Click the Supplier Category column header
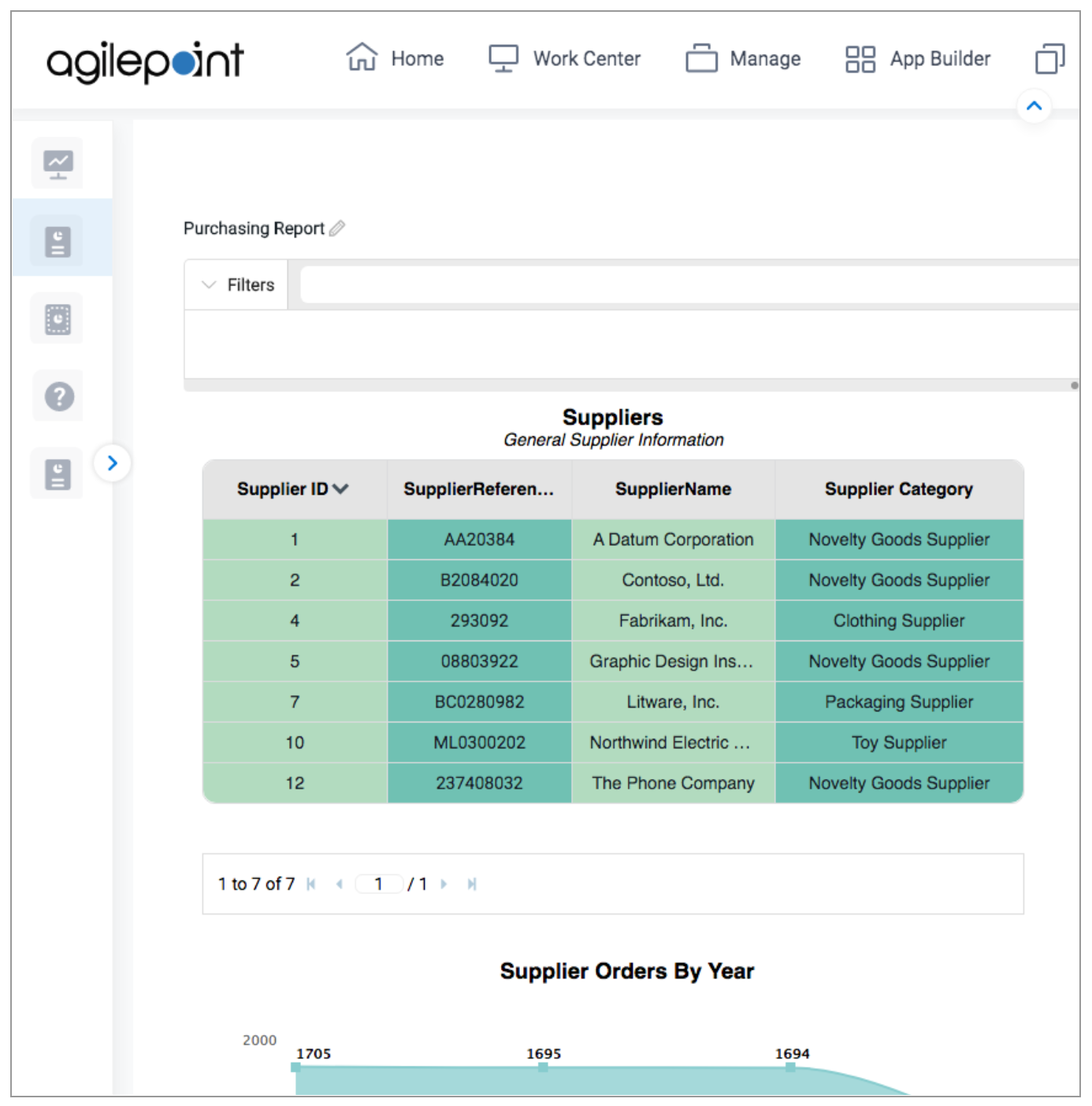The width and height of the screenshot is (1092, 1106). click(x=899, y=489)
